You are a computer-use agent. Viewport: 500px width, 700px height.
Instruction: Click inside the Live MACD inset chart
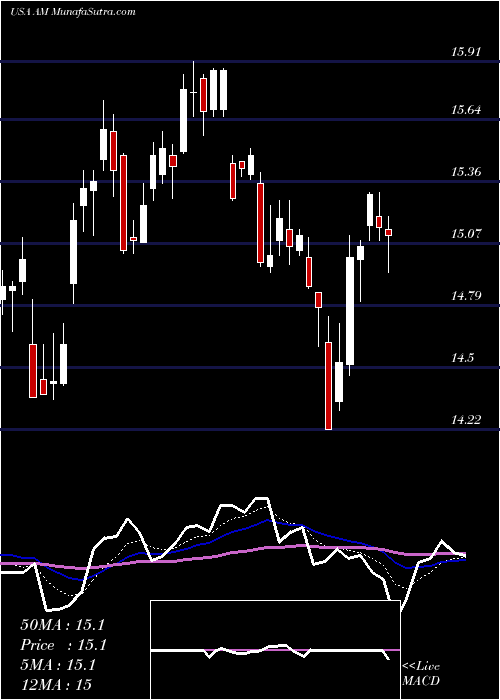point(275,650)
